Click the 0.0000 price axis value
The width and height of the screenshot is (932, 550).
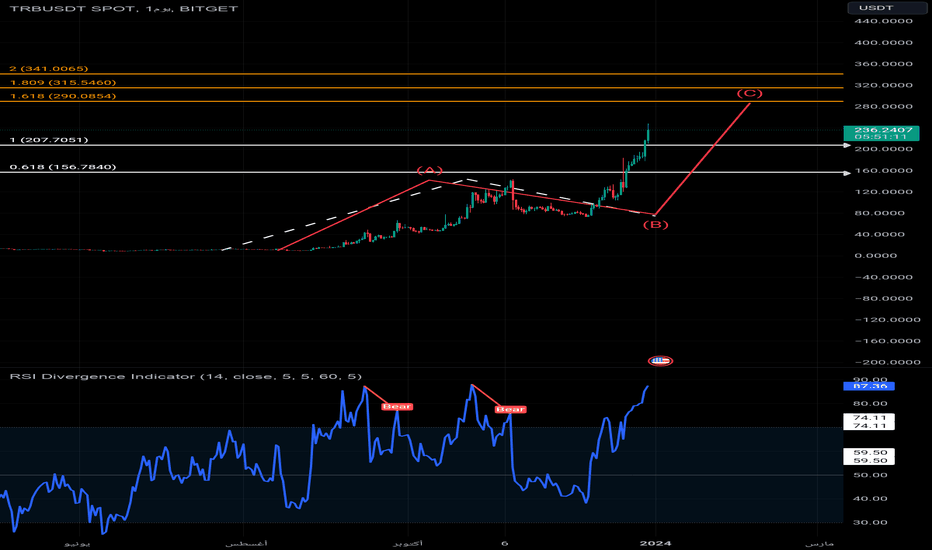[876, 256]
